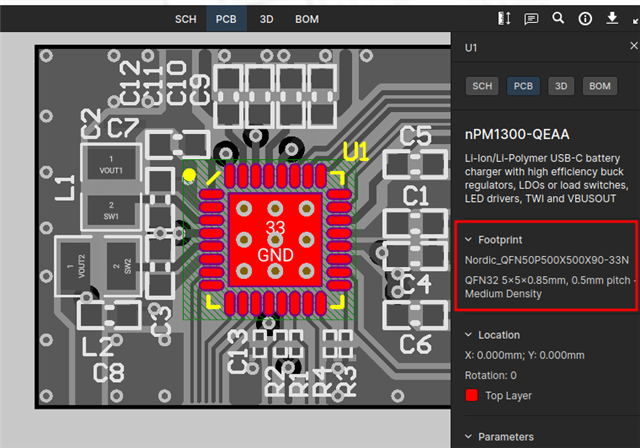Collapse the Footprint section

pos(469,240)
